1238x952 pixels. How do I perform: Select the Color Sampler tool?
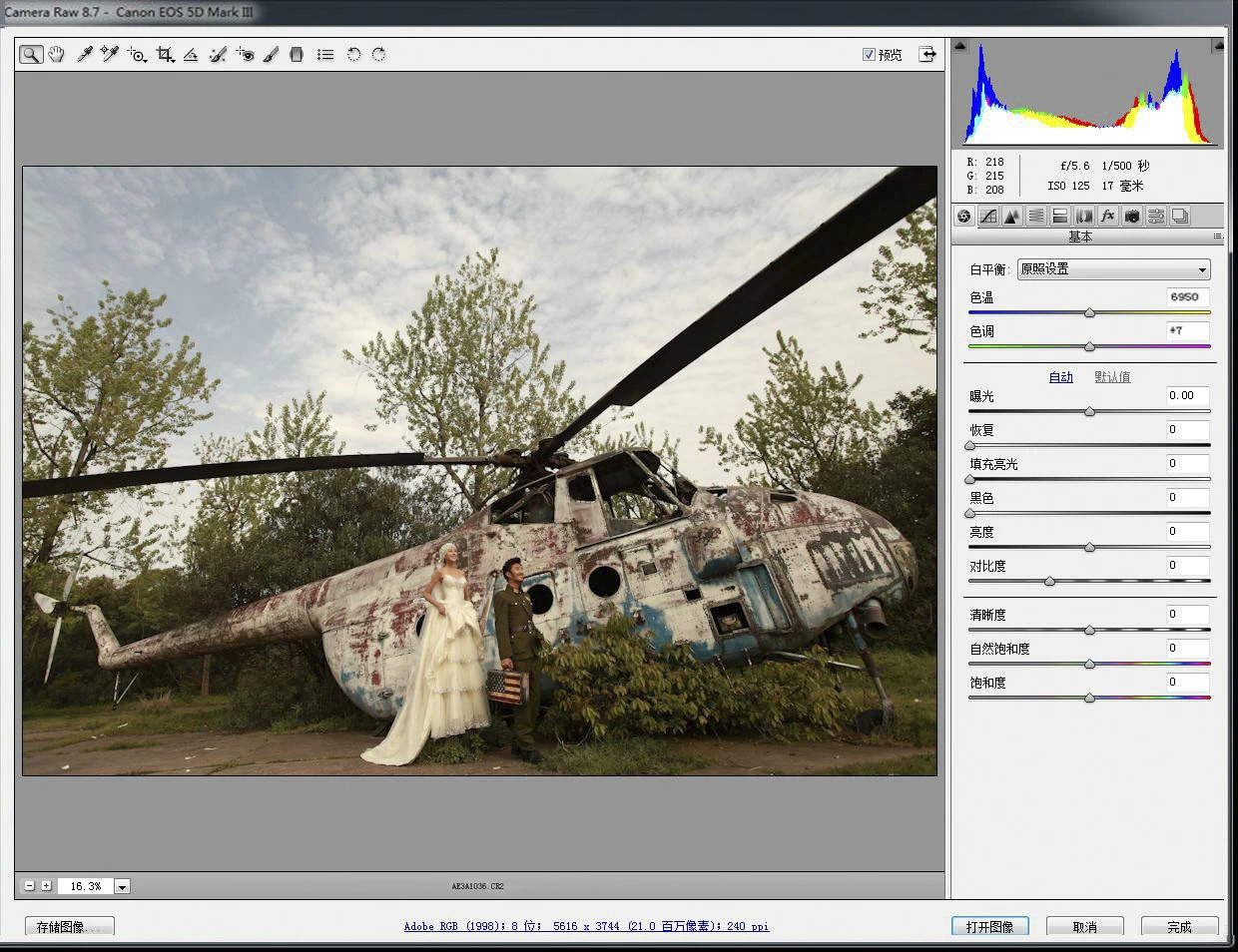pyautogui.click(x=110, y=55)
